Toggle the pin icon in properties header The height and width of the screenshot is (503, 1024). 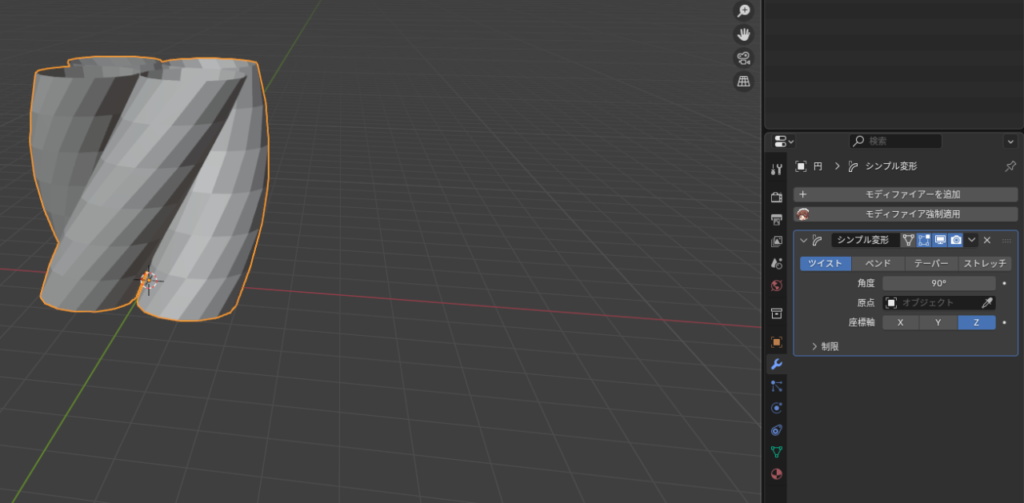coord(1009,166)
